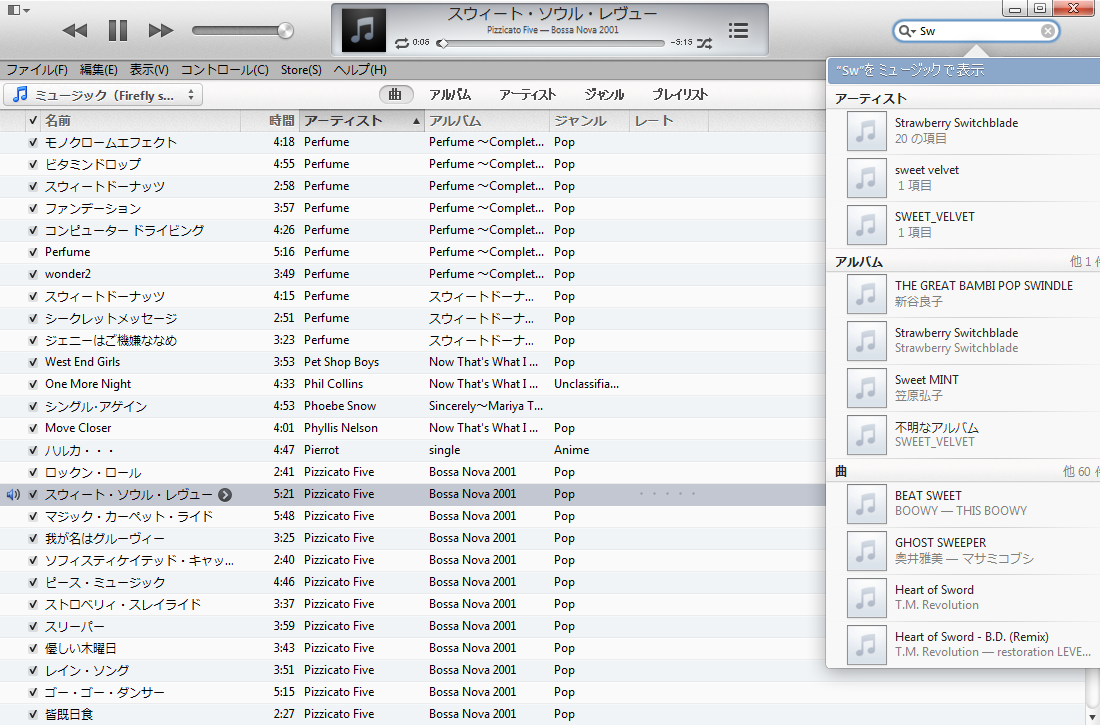
Task: Open the ミュージック library source dropdown
Action: click(x=103, y=95)
